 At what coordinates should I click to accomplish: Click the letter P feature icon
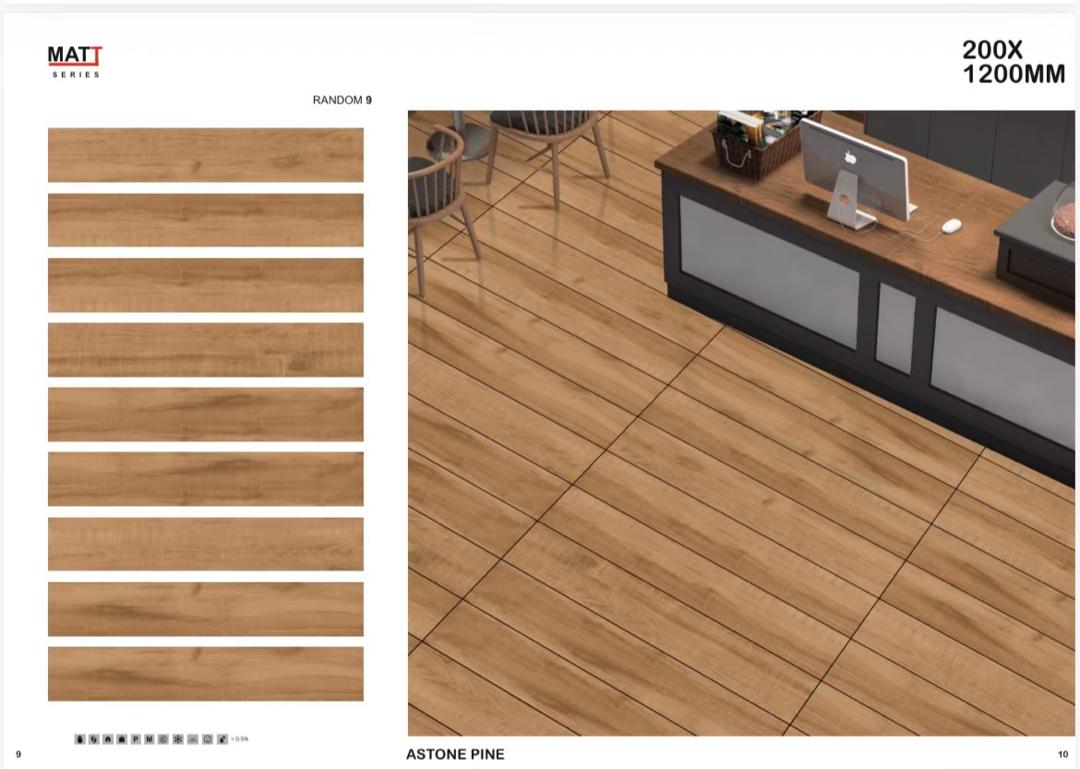(136, 739)
